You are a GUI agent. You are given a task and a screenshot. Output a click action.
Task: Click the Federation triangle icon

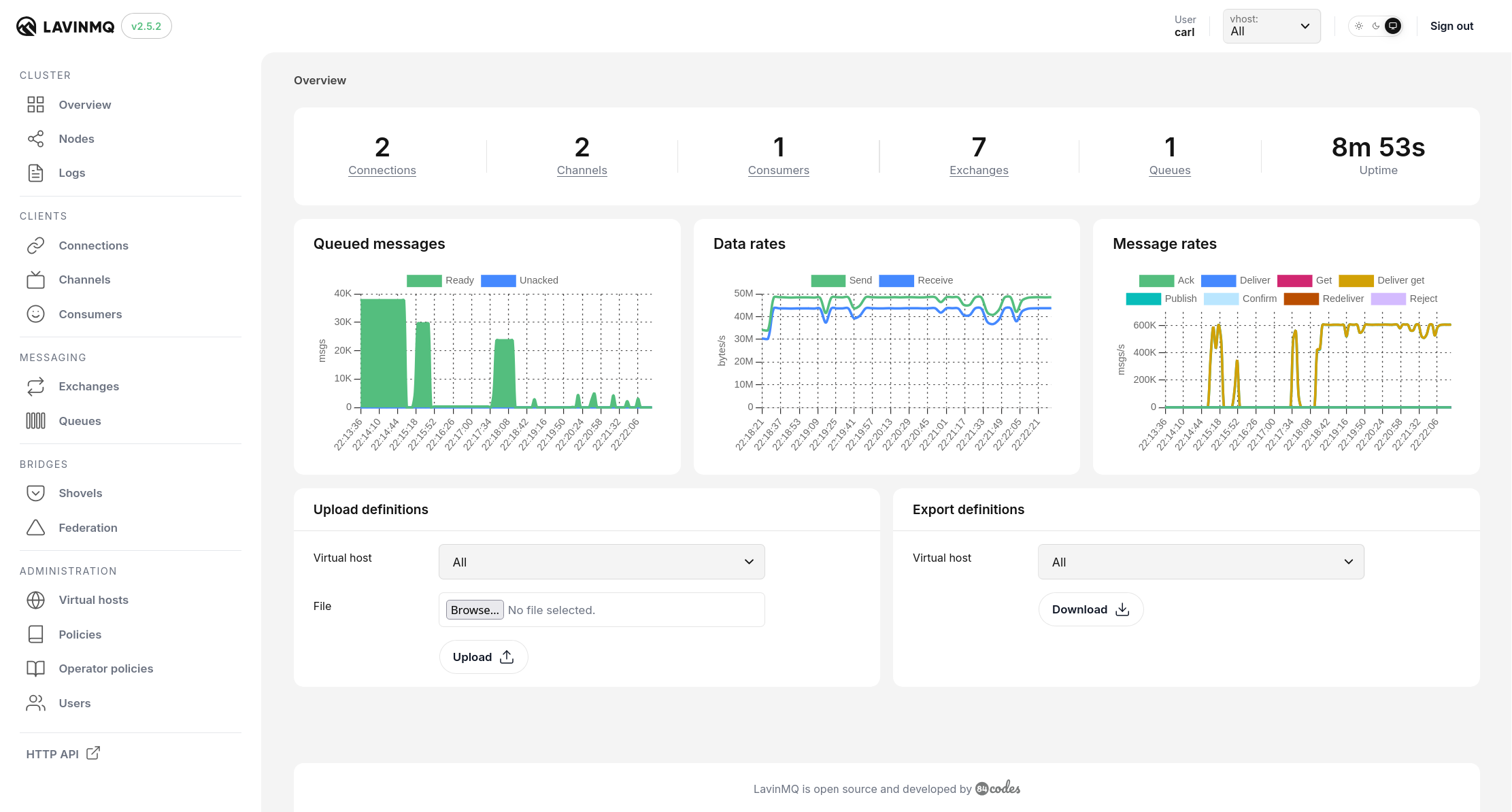tap(35, 528)
